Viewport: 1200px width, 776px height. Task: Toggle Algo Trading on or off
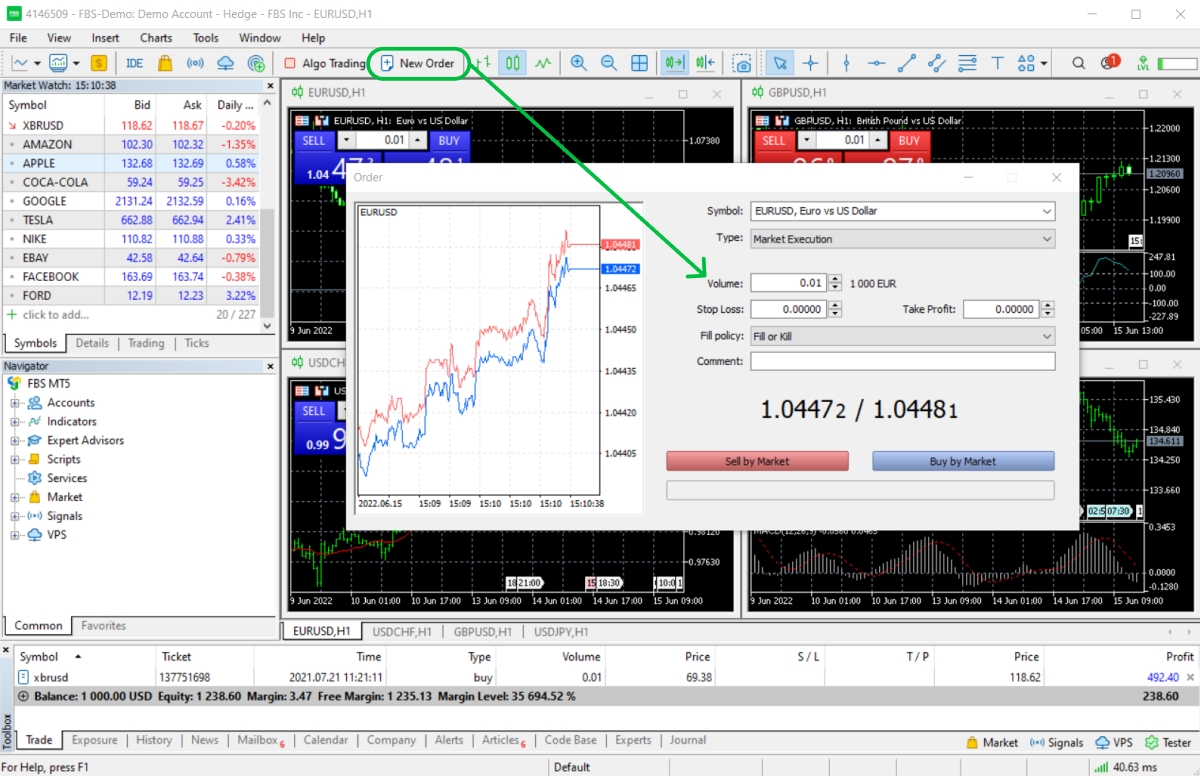(324, 63)
